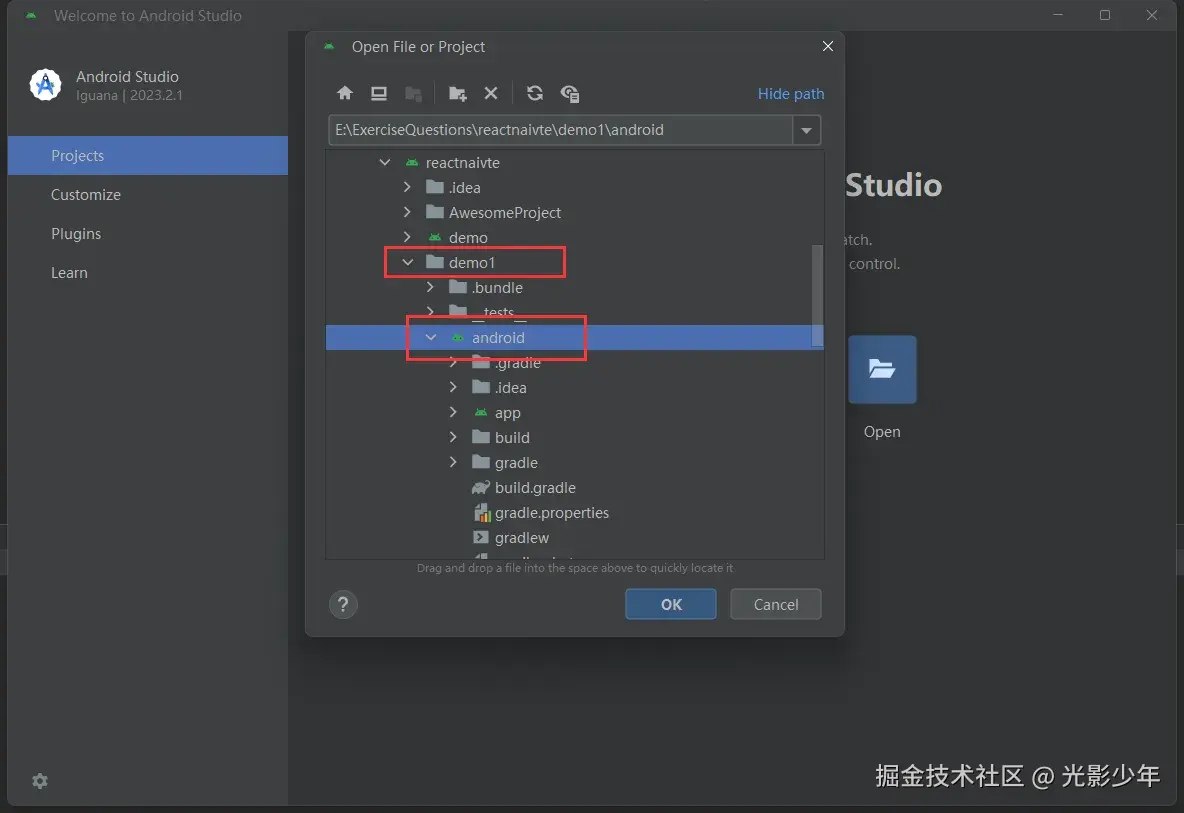
Task: Click the file tree vertical scrollbar
Action: [x=817, y=296]
